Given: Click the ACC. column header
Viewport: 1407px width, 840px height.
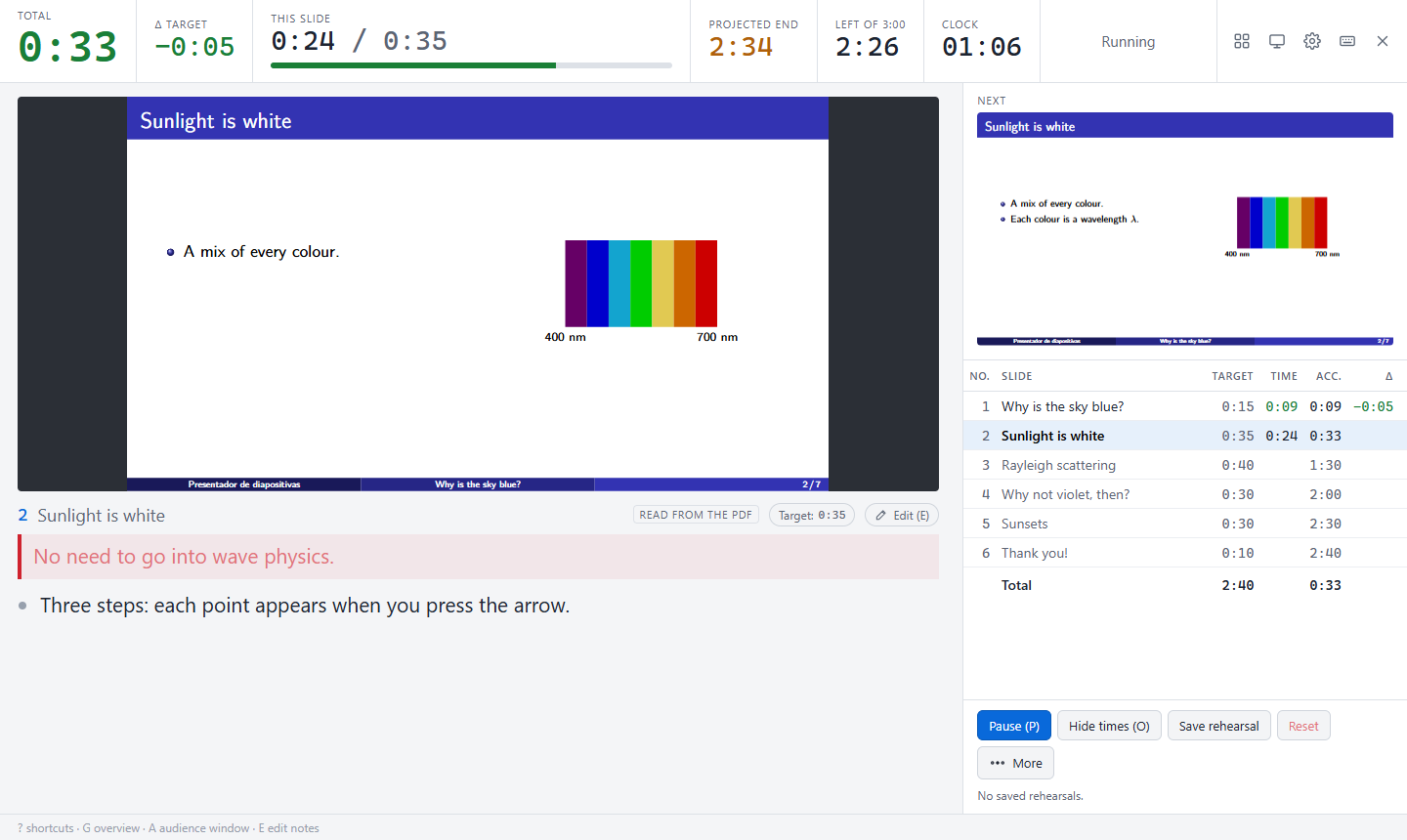Looking at the screenshot, I should [1329, 376].
